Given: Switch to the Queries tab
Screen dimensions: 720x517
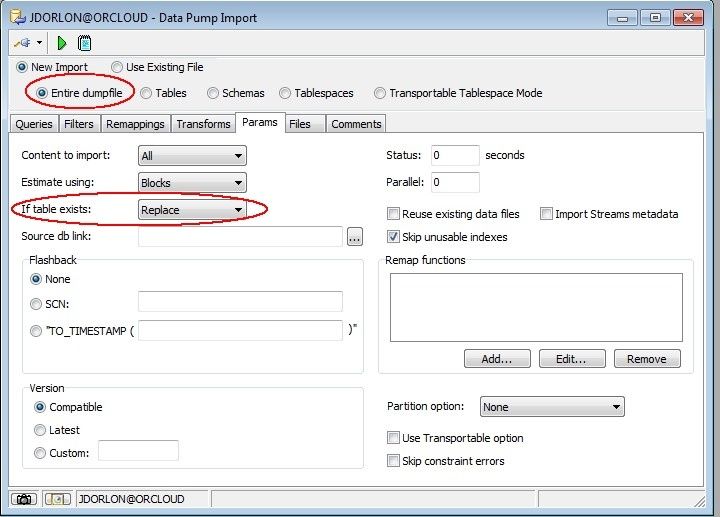Looking at the screenshot, I should [x=34, y=124].
